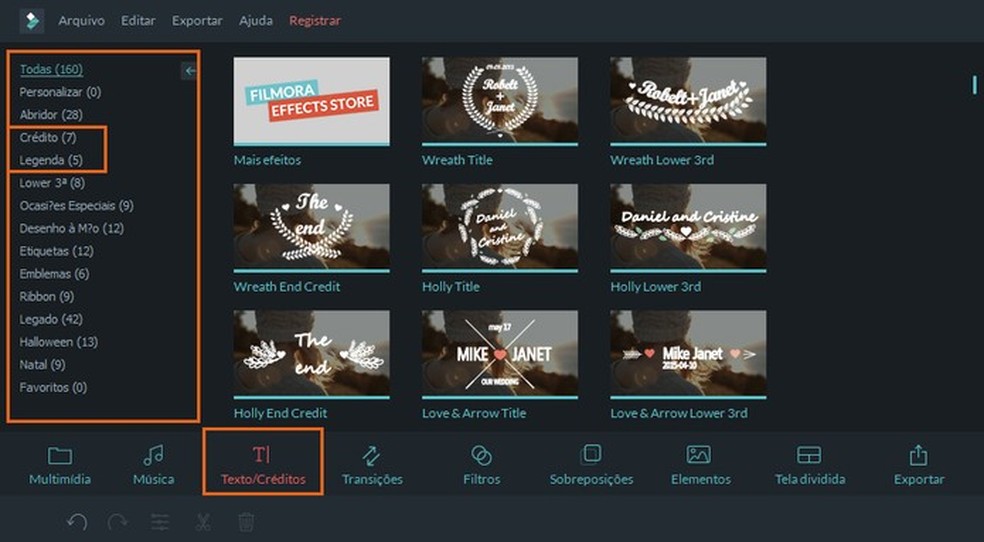
Task: Select the Holly Title thumbnail
Action: pyautogui.click(x=500, y=228)
